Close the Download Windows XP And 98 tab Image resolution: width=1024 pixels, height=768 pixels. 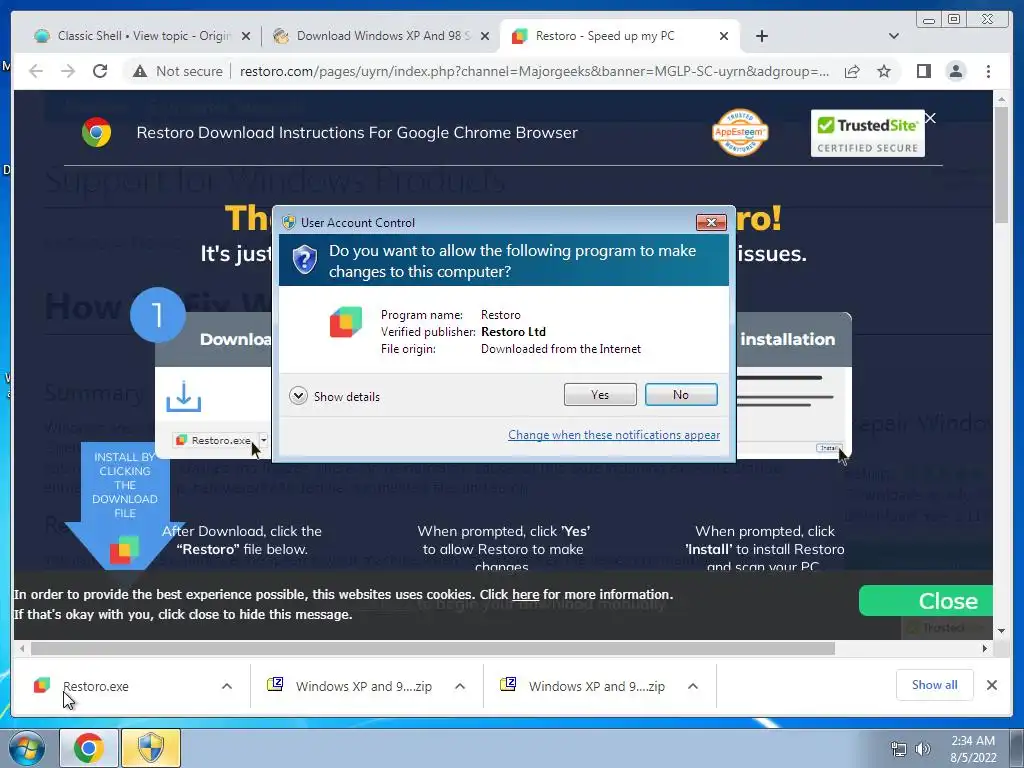[485, 37]
